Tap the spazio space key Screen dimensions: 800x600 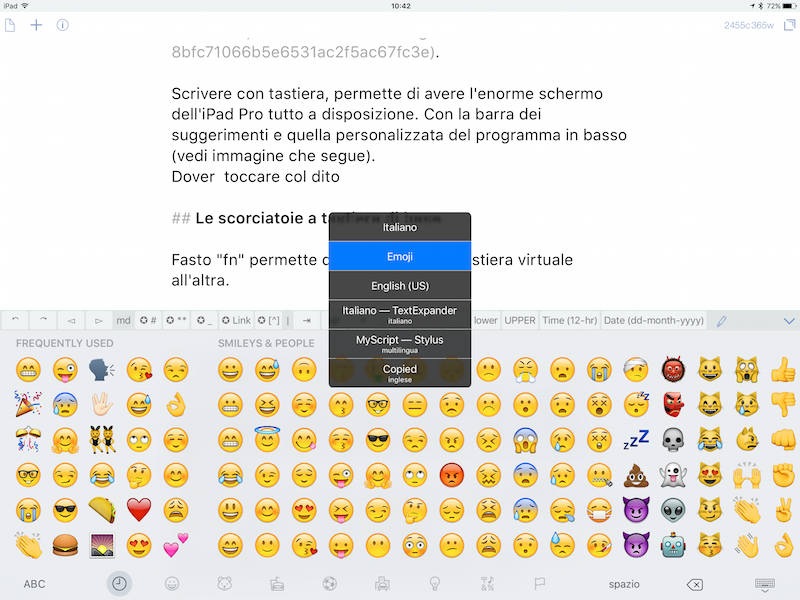624,584
